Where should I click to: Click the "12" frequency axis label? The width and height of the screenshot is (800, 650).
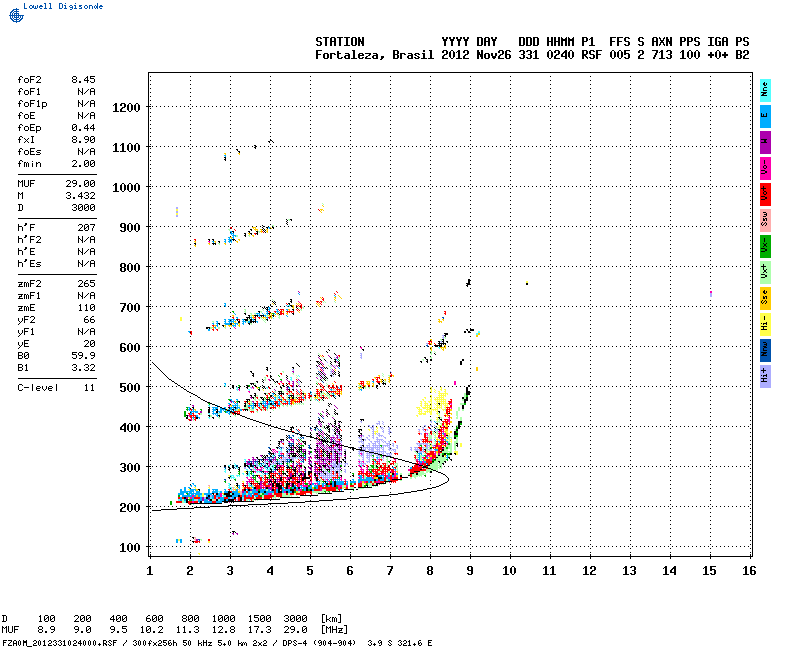click(x=589, y=571)
